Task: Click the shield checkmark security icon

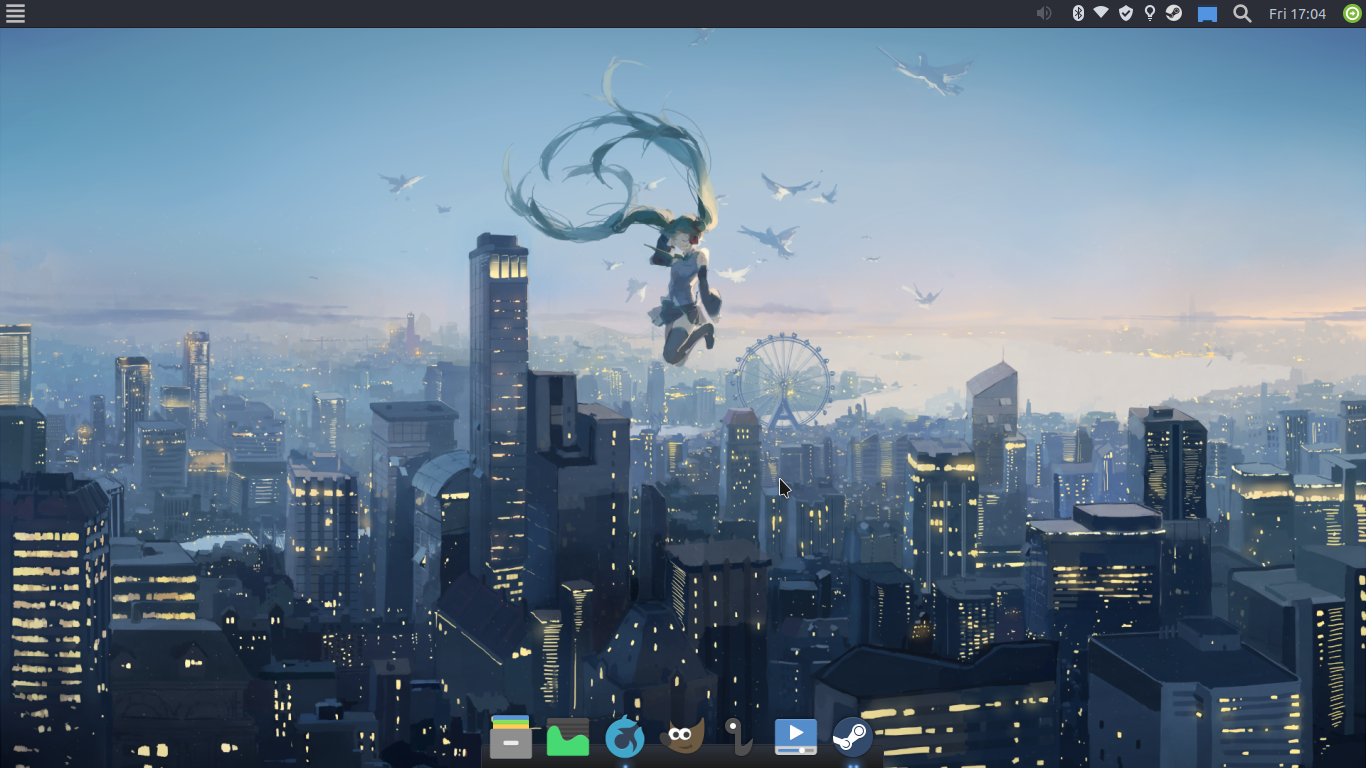Action: pos(1126,13)
